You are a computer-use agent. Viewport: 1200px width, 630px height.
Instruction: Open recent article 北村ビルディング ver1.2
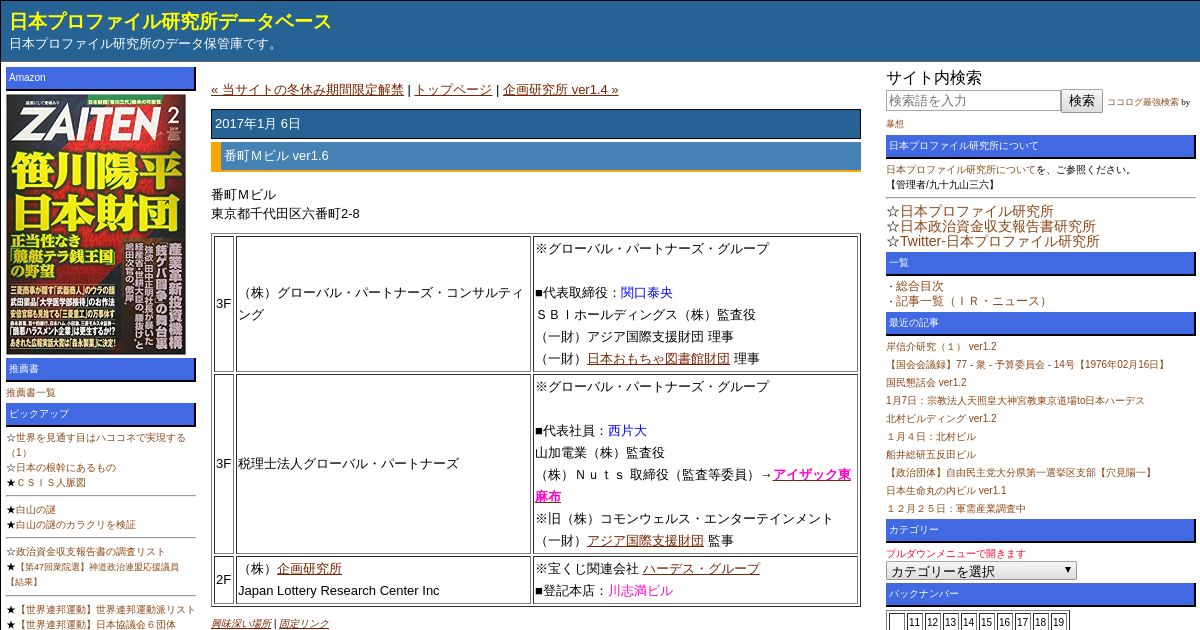(941, 419)
